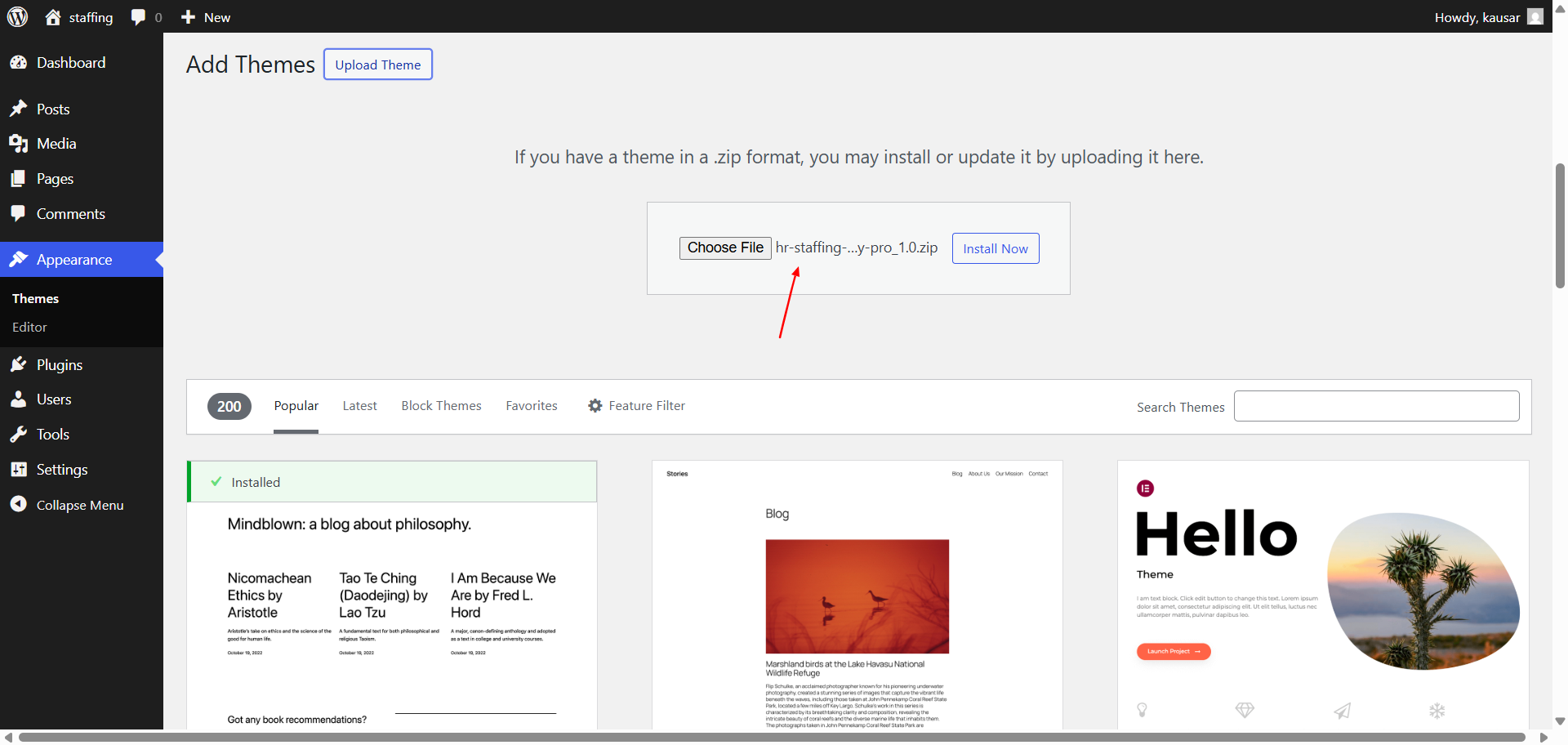Viewport: 1568px width, 745px height.
Task: Open Plugins via the plug icon
Action: [x=19, y=364]
